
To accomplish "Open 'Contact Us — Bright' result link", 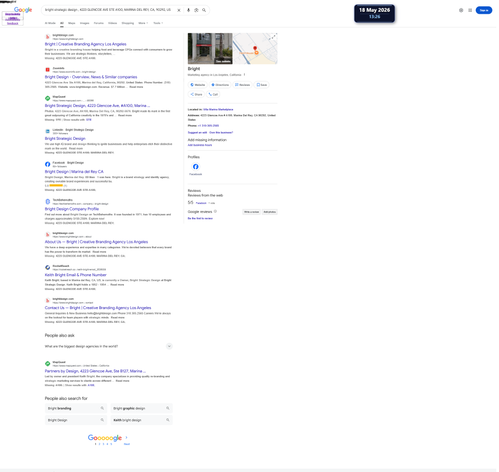I will pyautogui.click(x=98, y=309).
